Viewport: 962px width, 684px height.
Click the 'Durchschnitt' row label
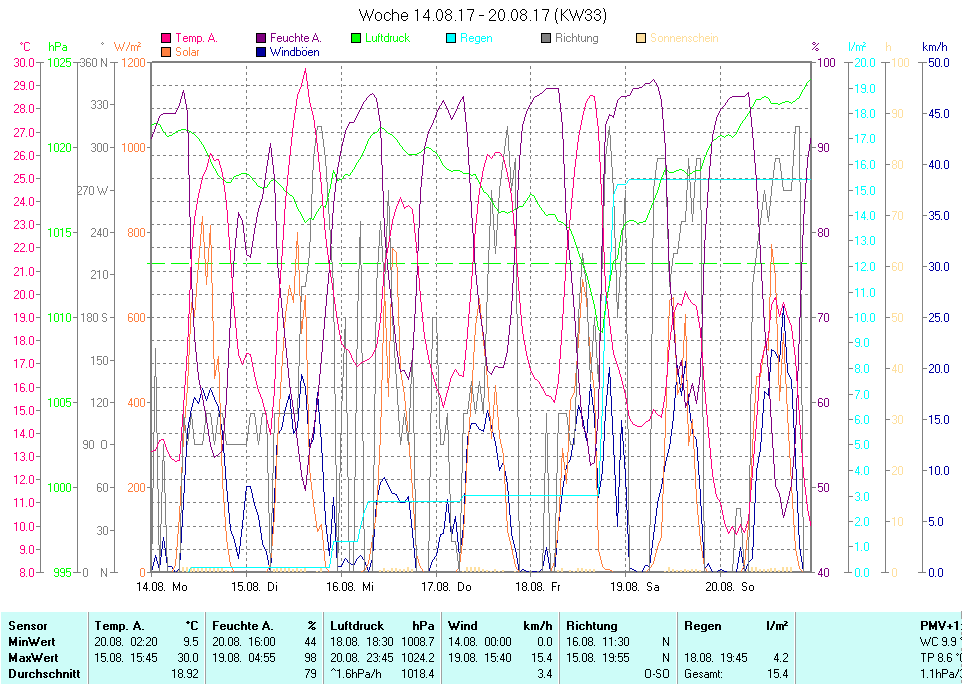(x=44, y=674)
